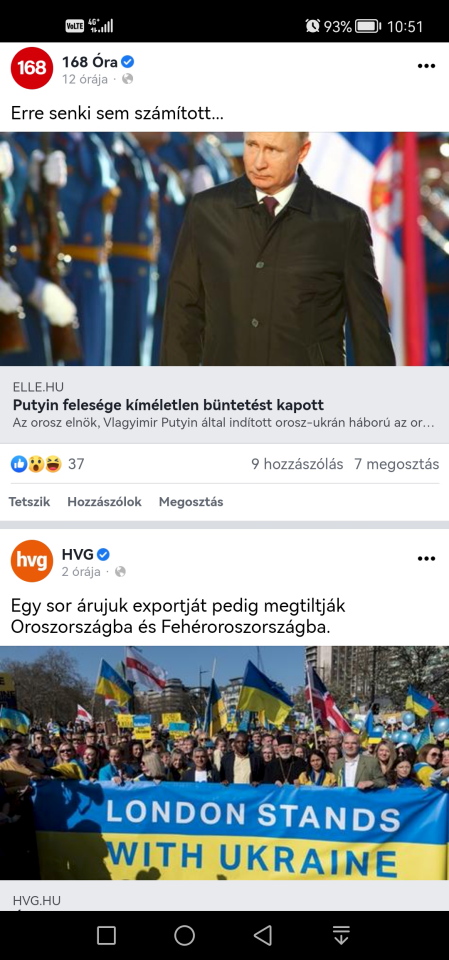This screenshot has width=449, height=960.
Task: Tap the verified badge next to HVG
Action: [104, 555]
